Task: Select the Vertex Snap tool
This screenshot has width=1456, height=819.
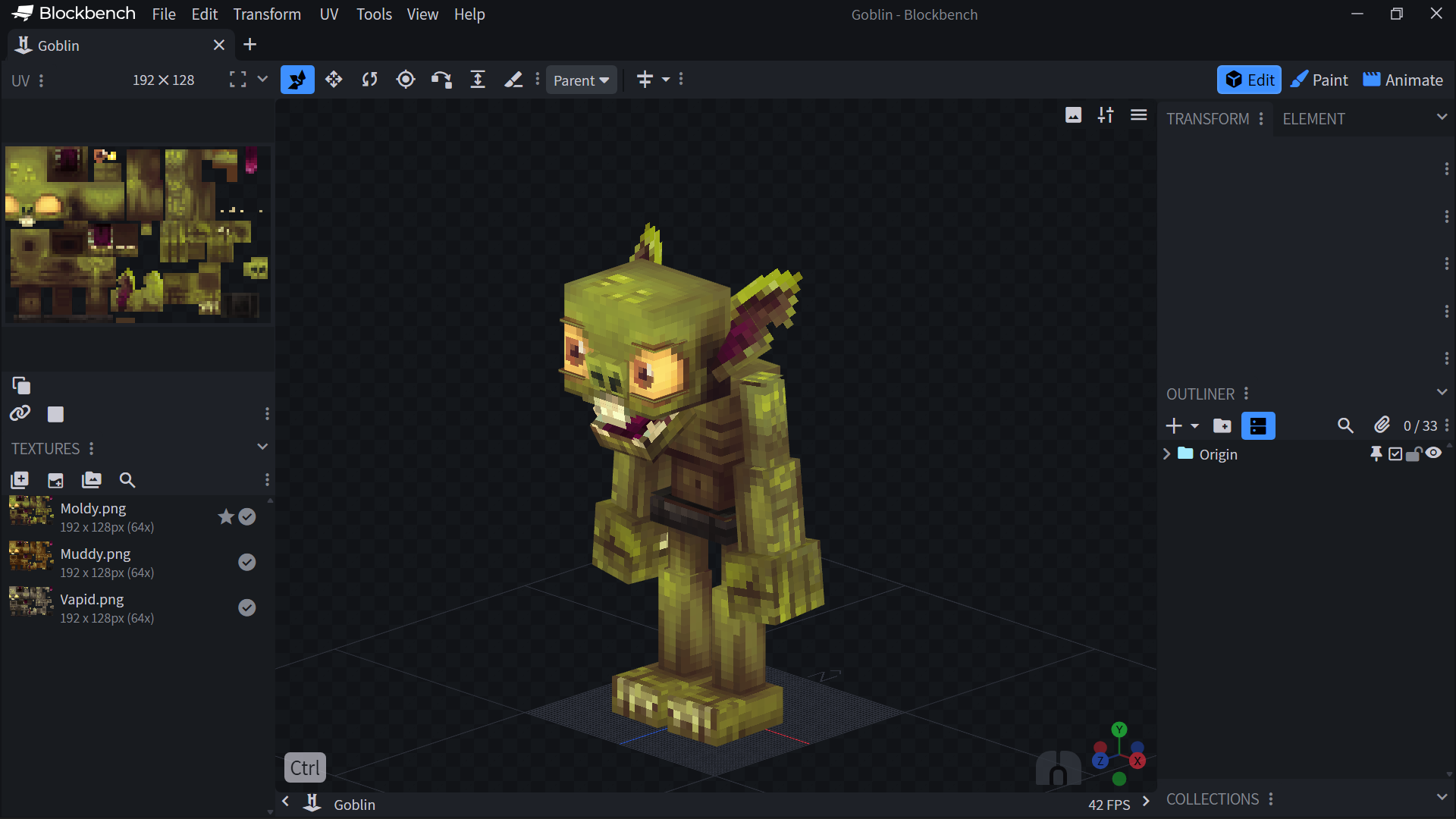Action: point(441,80)
